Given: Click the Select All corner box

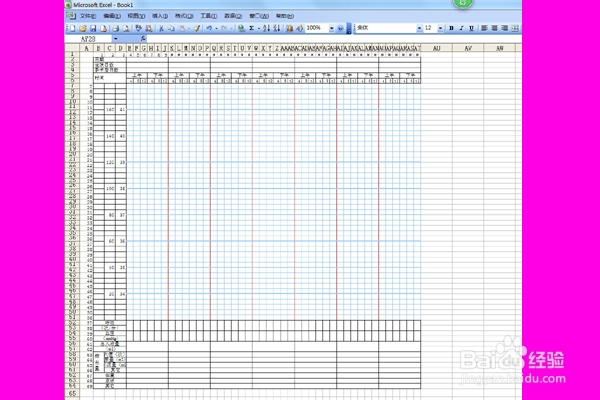Looking at the screenshot, I should coord(72,48).
